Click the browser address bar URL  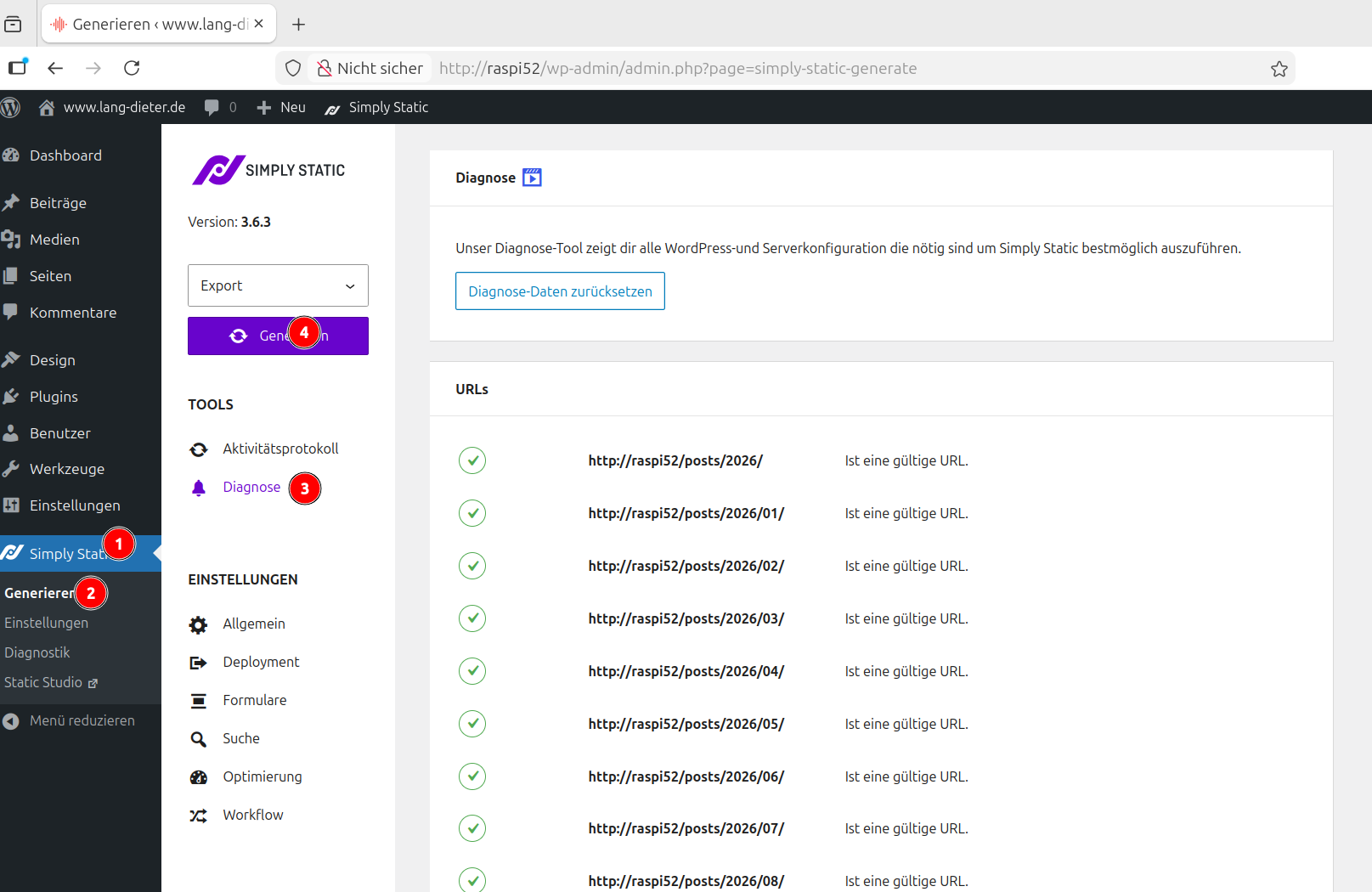[677, 69]
